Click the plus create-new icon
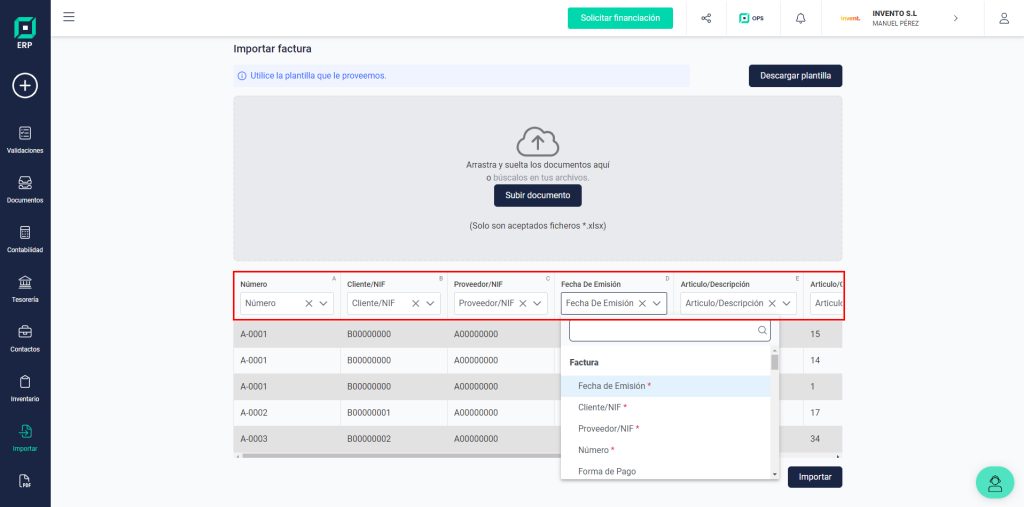Screen dimensions: 1024x507 (25, 86)
